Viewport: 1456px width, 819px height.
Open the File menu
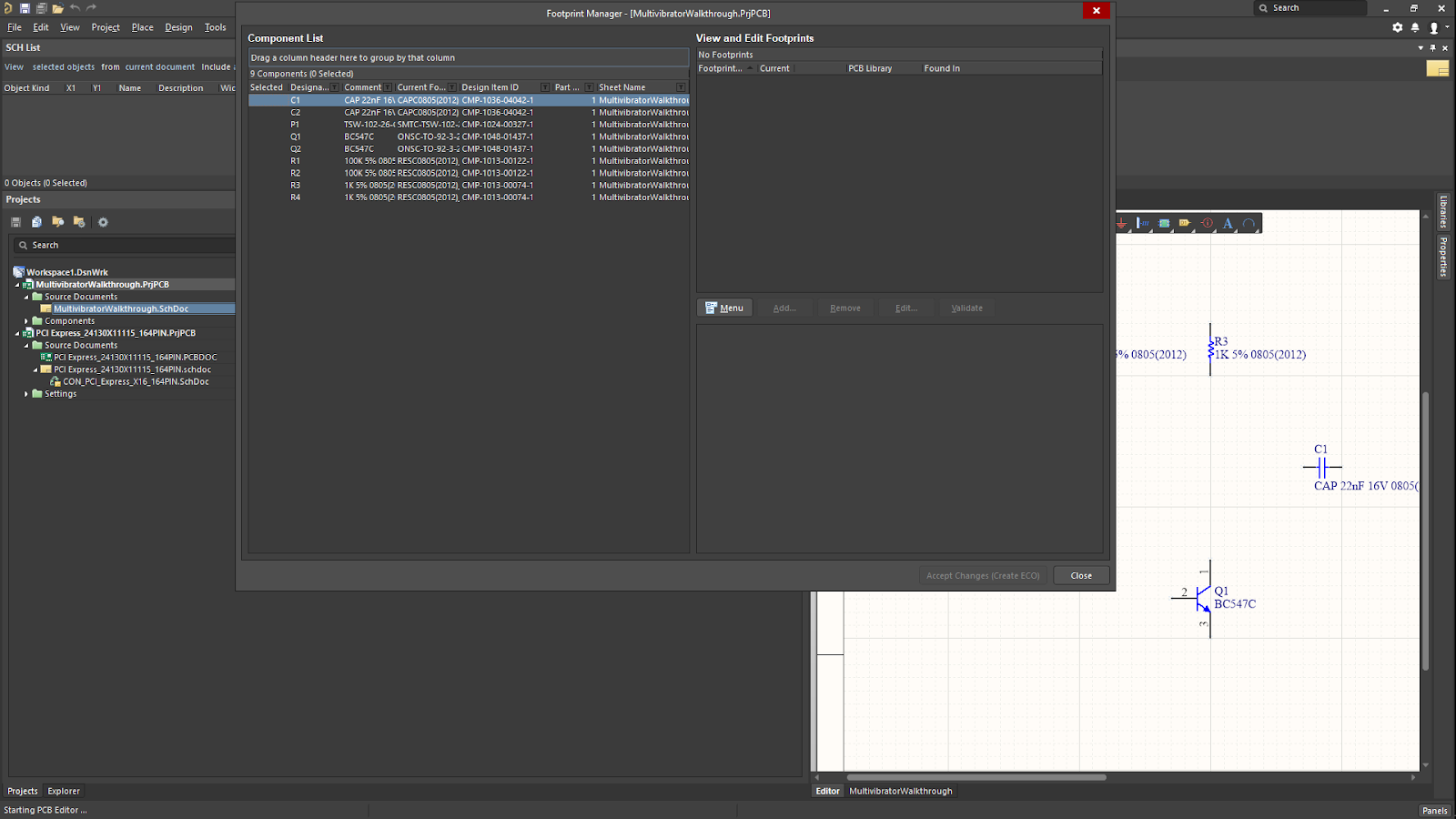click(x=15, y=27)
